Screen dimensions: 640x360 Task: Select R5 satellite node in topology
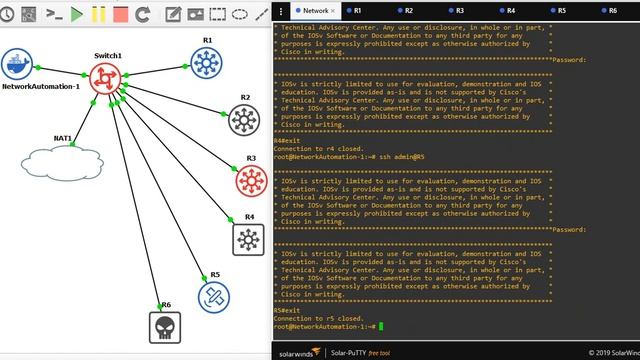(x=214, y=297)
